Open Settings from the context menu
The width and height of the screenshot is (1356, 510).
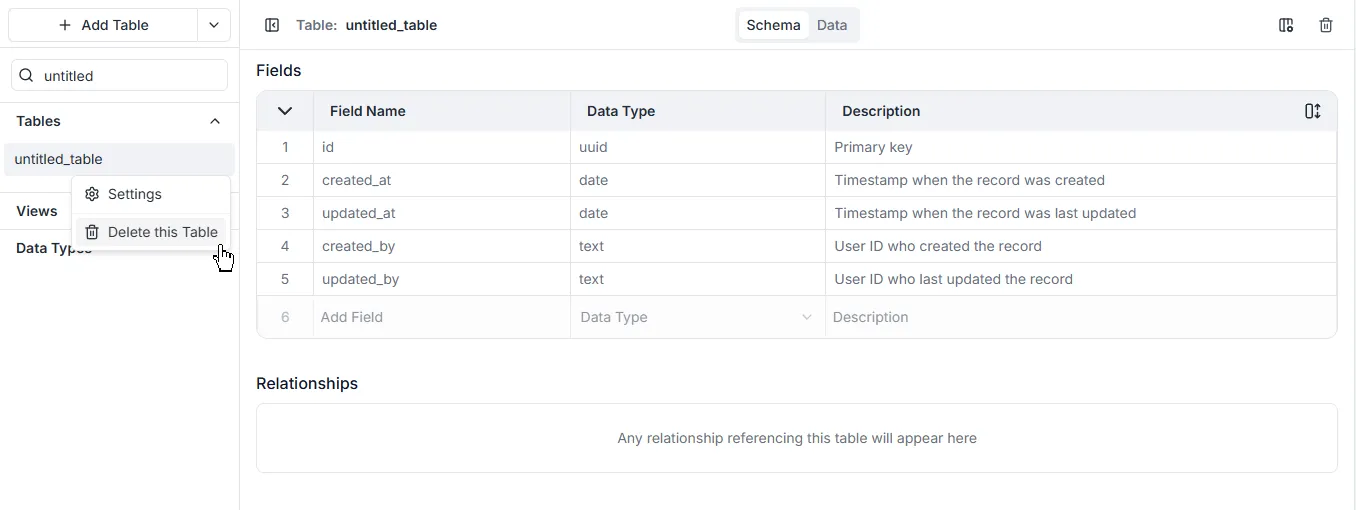(135, 194)
